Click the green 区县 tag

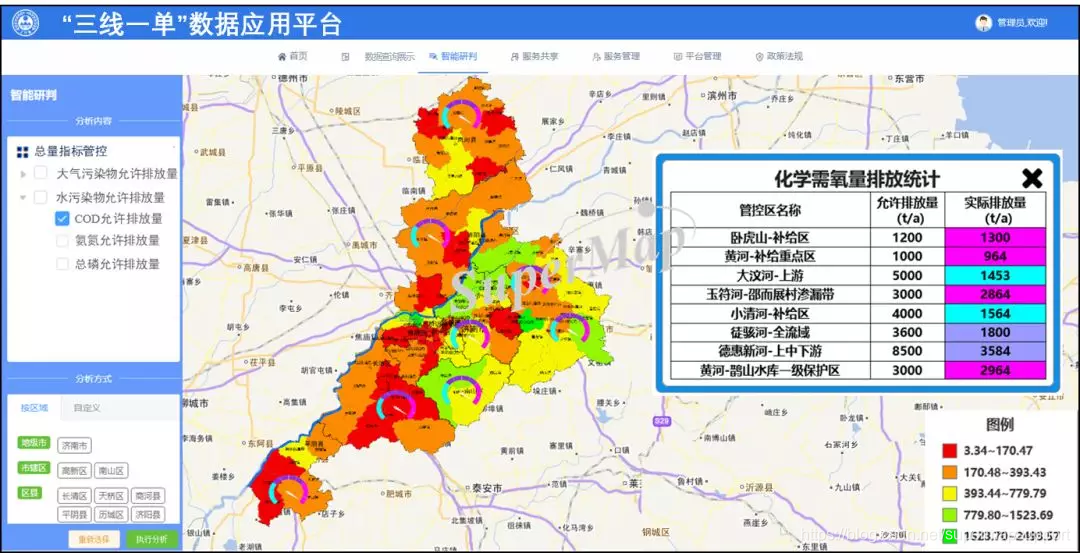pos(29,494)
